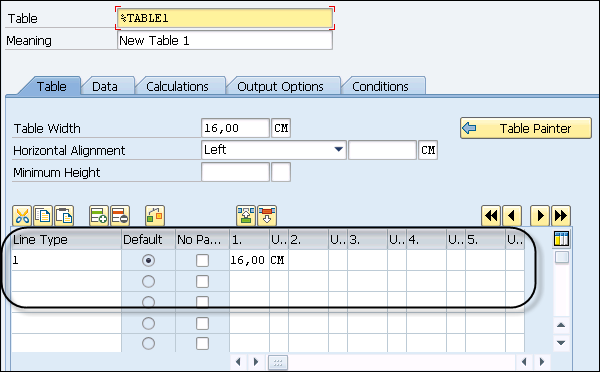
Task: Select Default radio button for line type 1
Action: click(x=148, y=261)
